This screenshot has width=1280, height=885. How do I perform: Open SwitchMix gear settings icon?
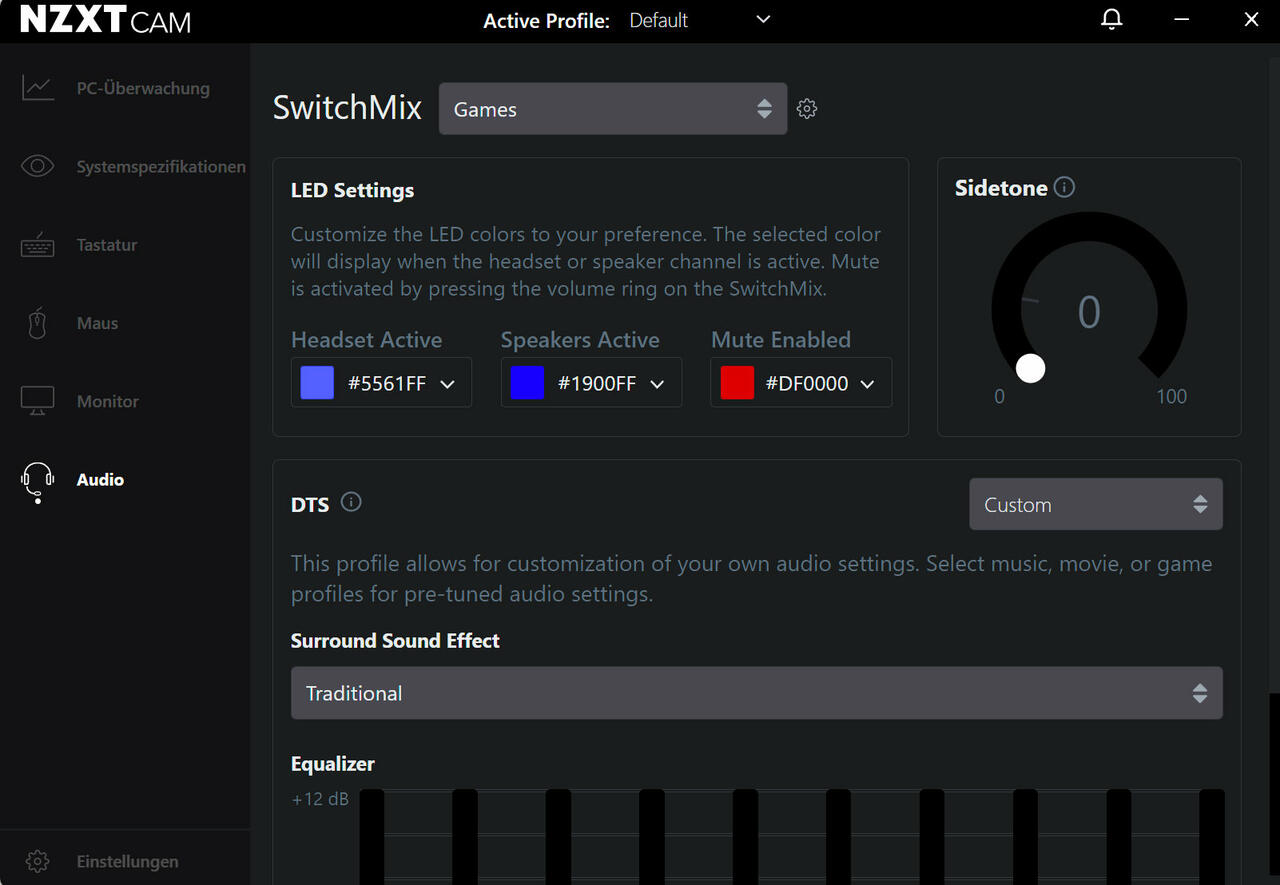(807, 109)
